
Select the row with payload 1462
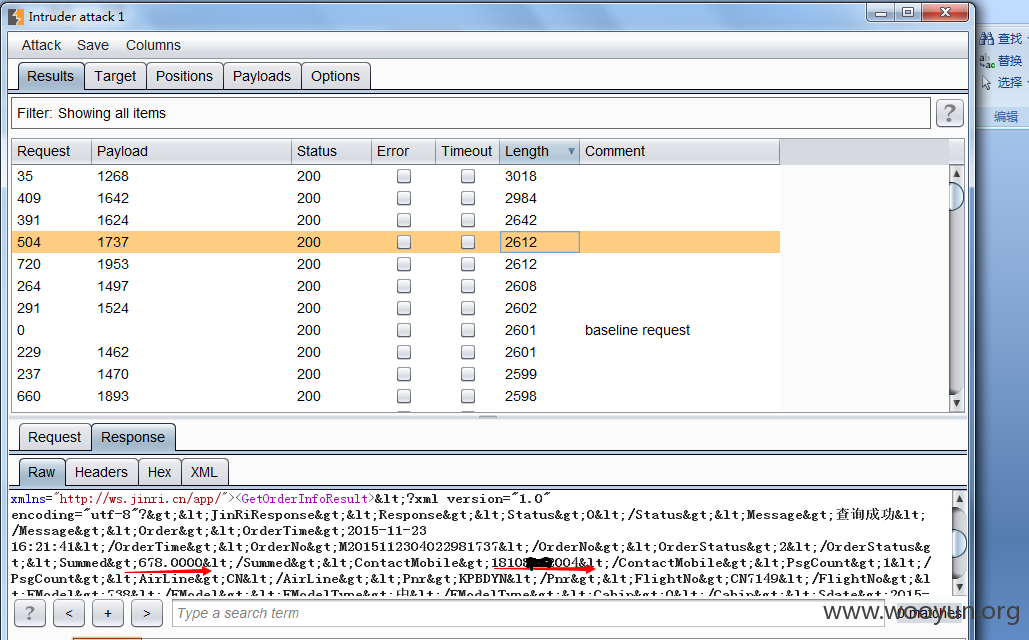click(396, 352)
